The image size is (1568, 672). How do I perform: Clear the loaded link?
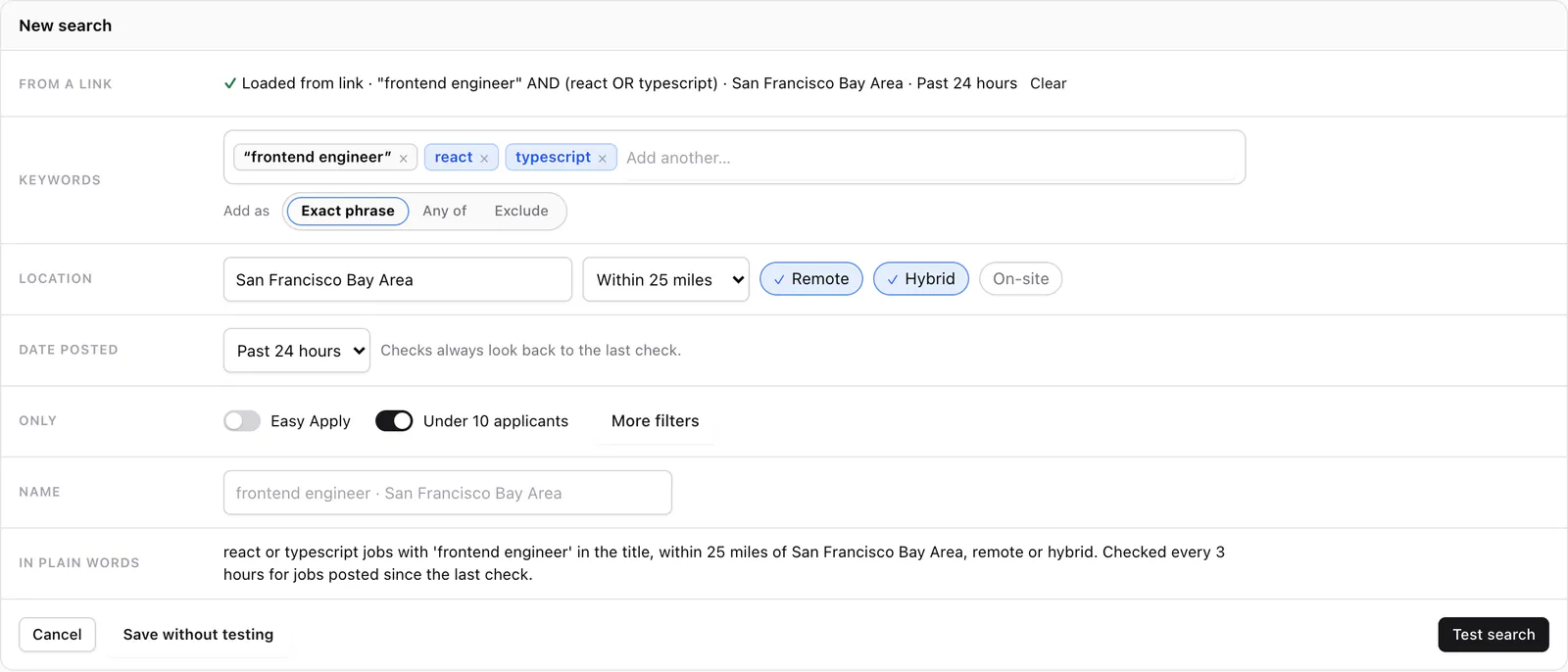(1048, 83)
